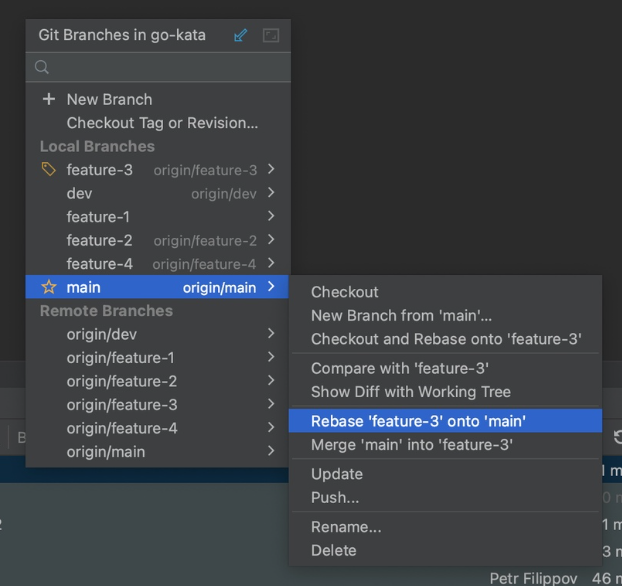622x586 pixels.
Task: Choose Merge 'main' into 'feature-3'
Action: click(412, 445)
